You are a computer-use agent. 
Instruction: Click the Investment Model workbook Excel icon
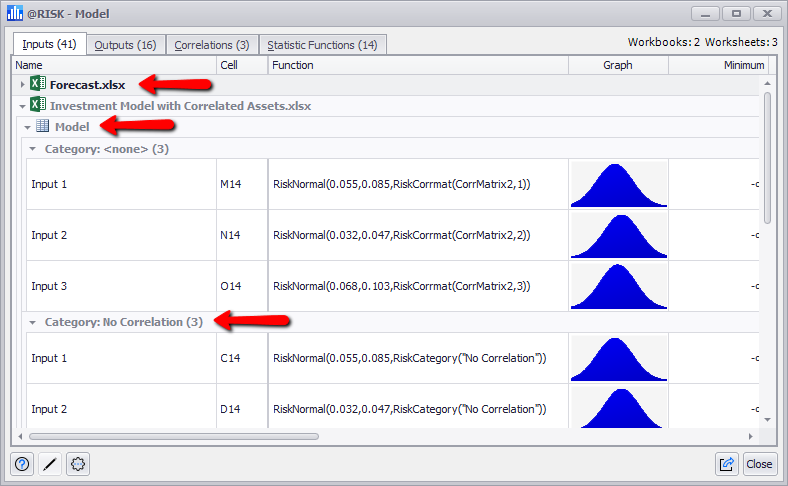point(38,105)
